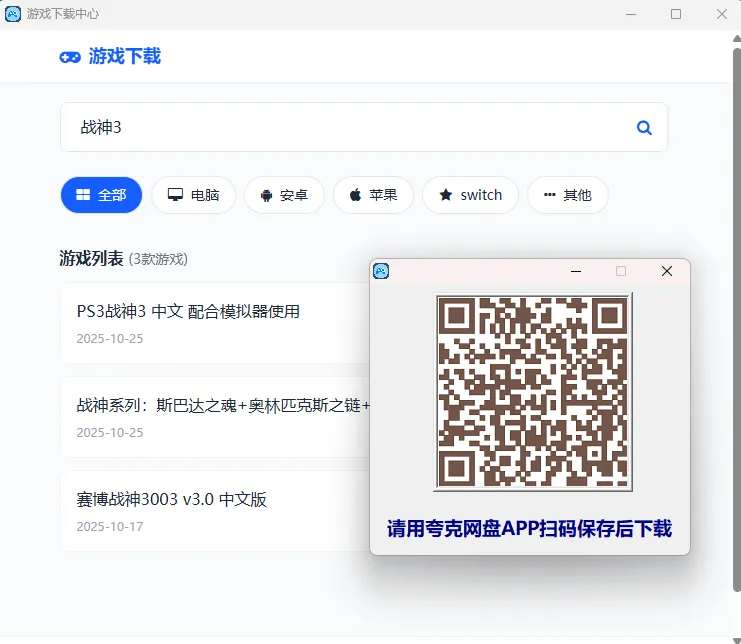Open PS3战神3 中文 配合模拟器使用 entry
Screen dimensions: 741x644
pyautogui.click(x=215, y=323)
